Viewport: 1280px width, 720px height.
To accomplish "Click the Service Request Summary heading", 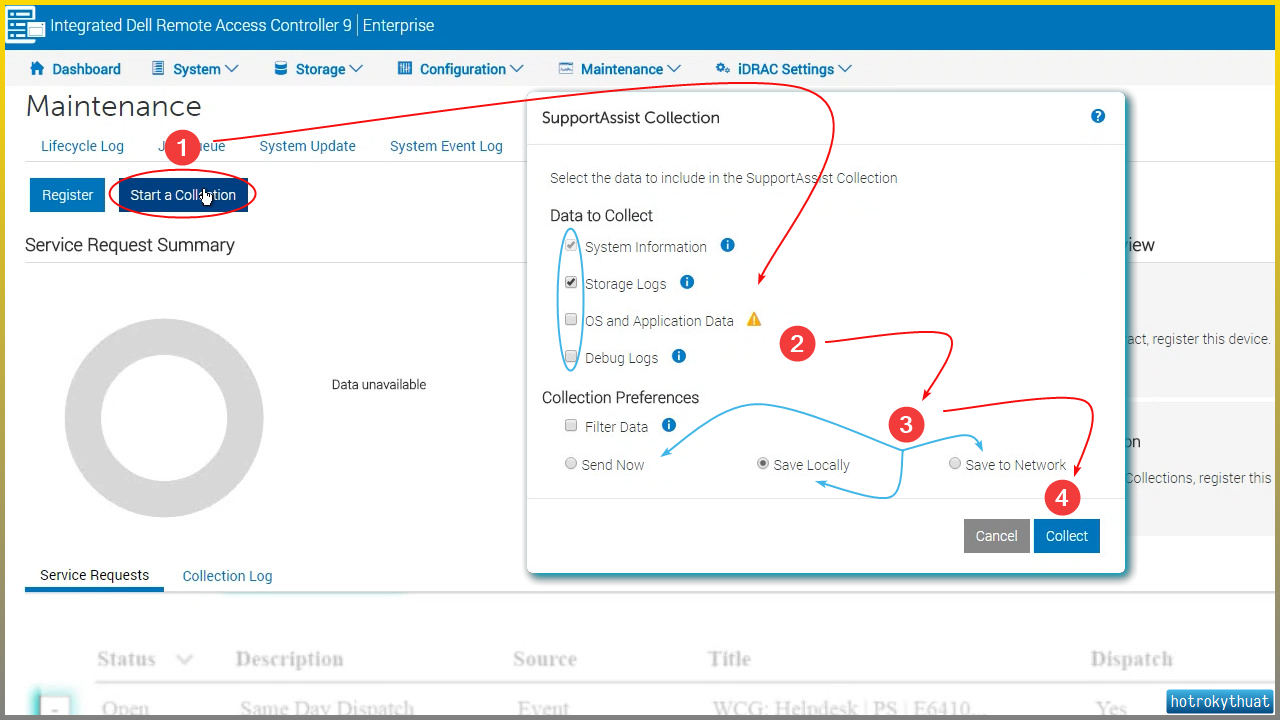I will tap(130, 245).
